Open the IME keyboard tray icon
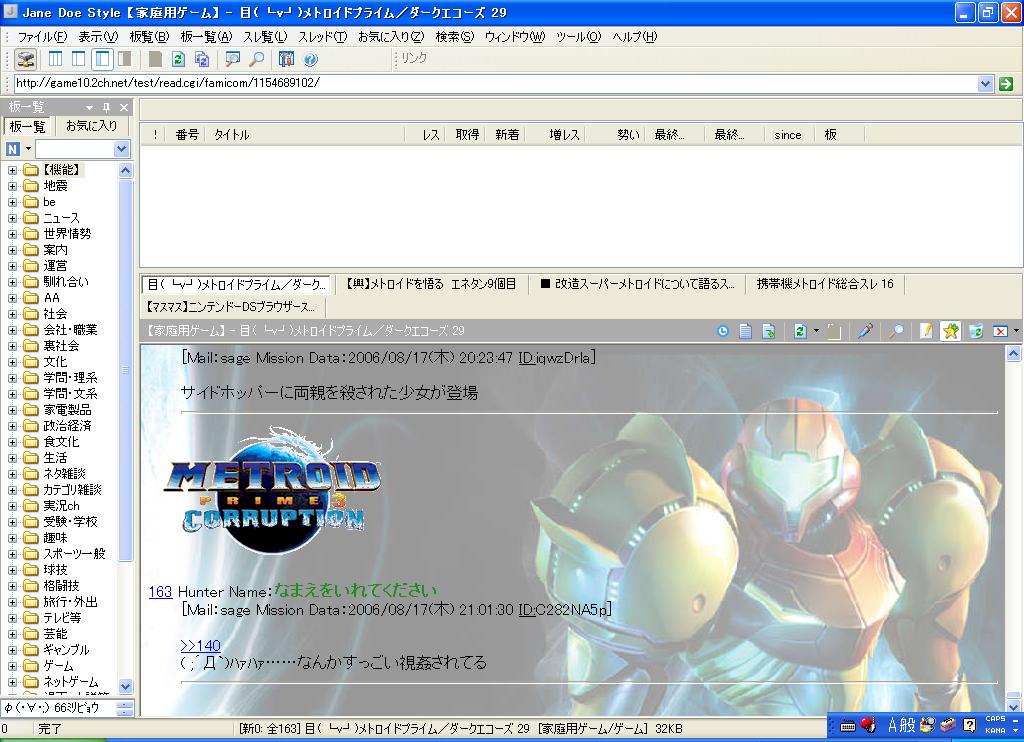Viewport: 1024px width, 742px height. point(848,725)
